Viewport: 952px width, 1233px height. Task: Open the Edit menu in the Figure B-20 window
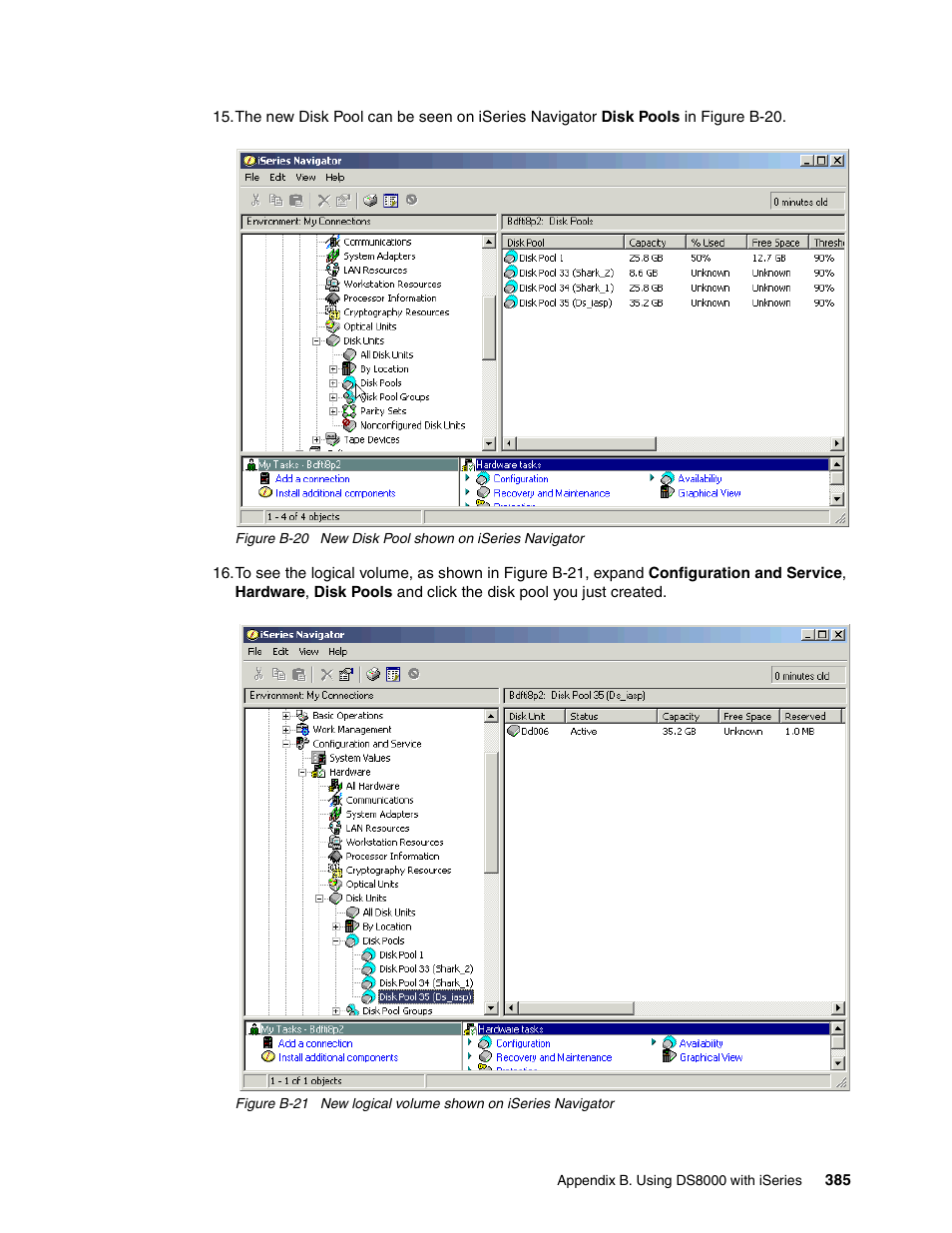click(277, 178)
